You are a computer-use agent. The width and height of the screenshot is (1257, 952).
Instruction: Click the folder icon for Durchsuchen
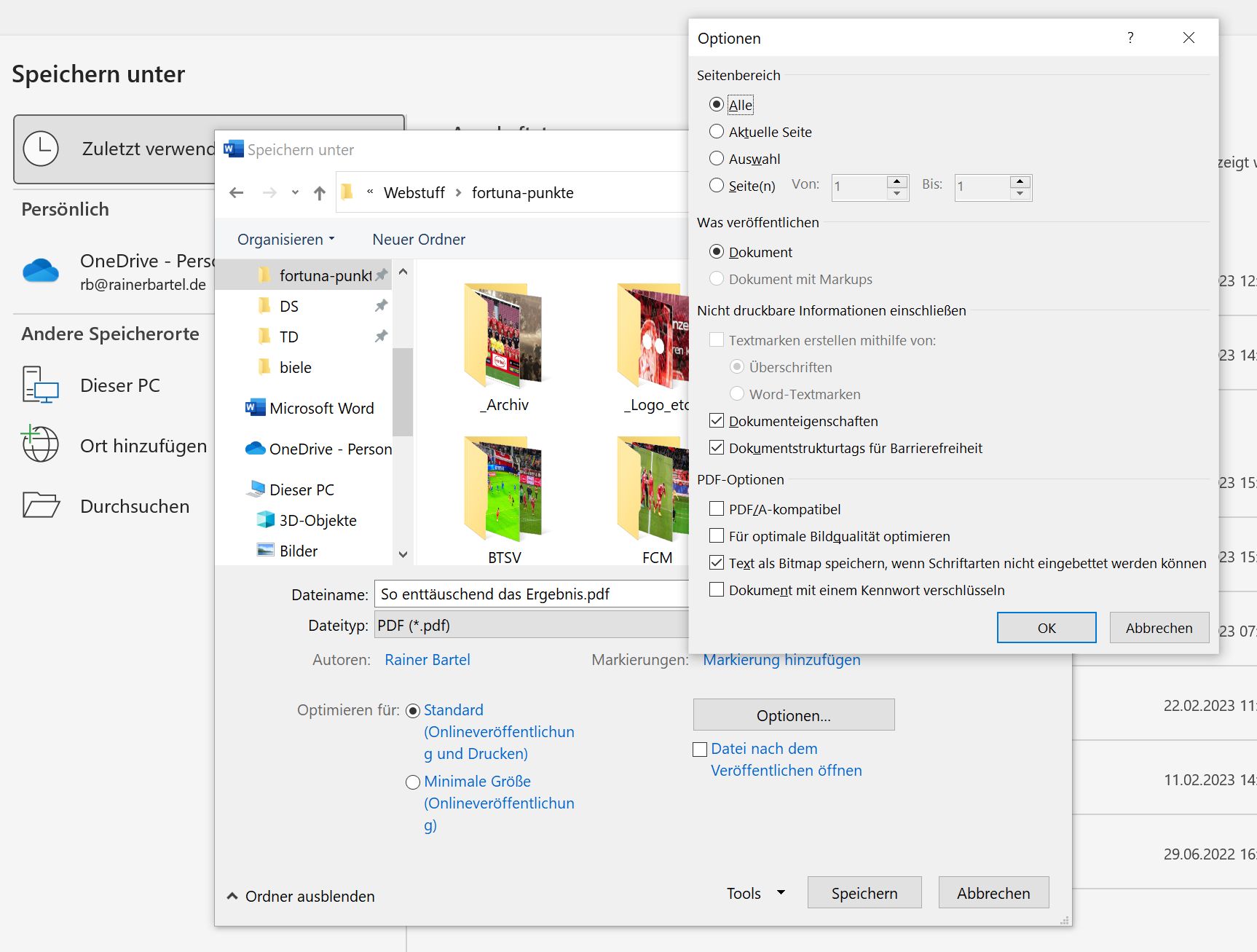tap(41, 505)
